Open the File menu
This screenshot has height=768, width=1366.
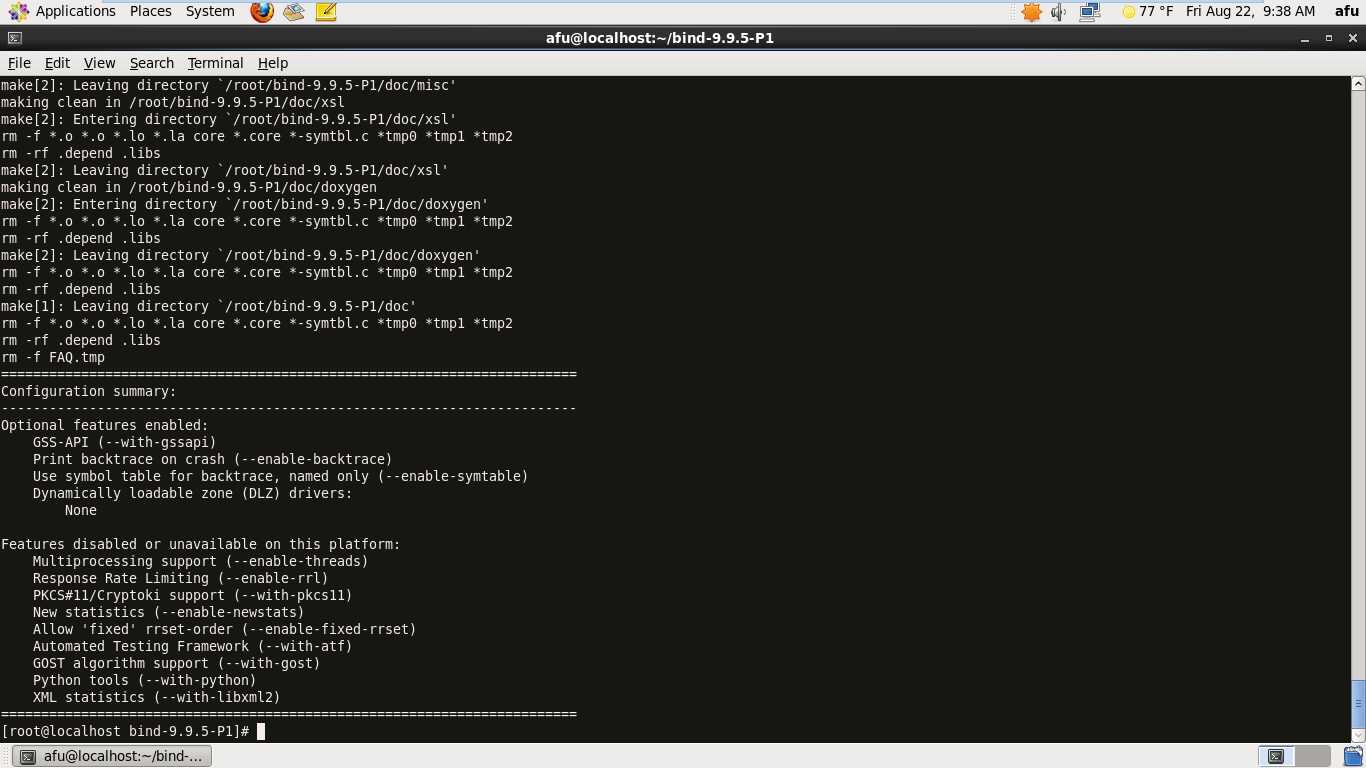[19, 62]
